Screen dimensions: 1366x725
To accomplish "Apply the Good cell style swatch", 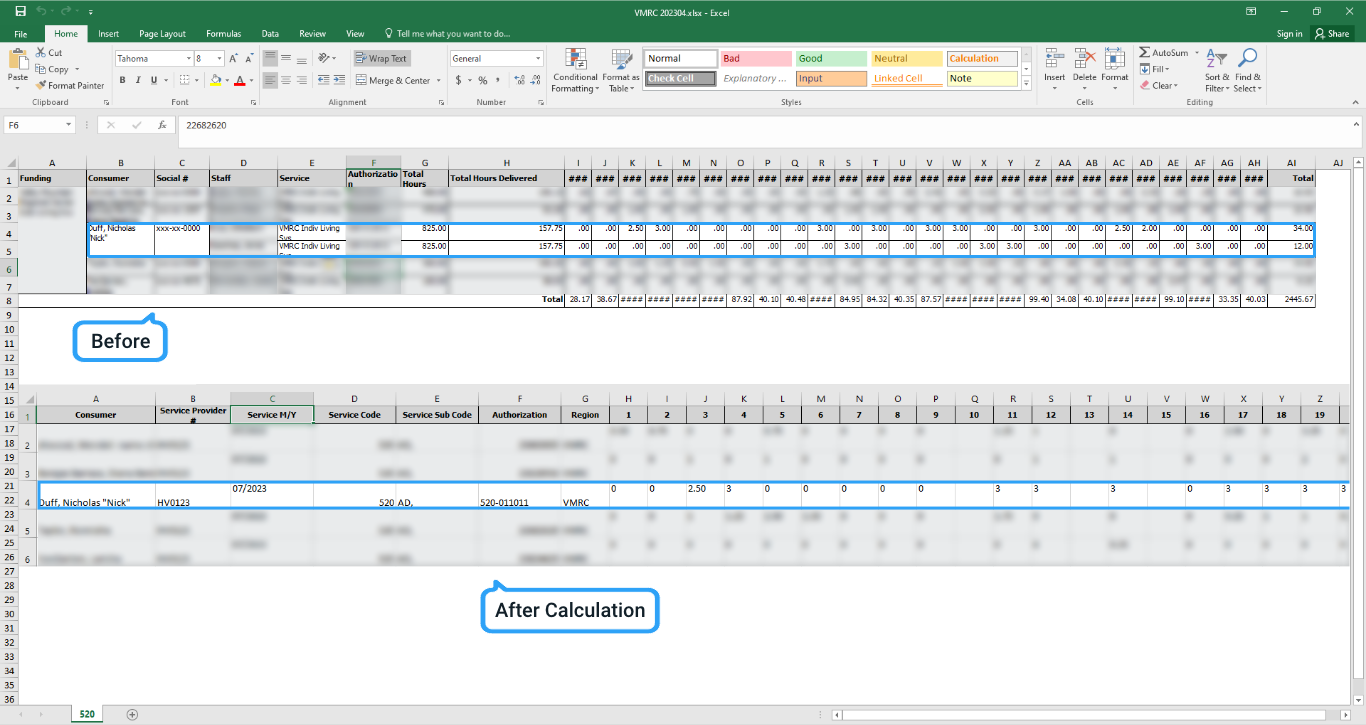I will tap(830, 59).
